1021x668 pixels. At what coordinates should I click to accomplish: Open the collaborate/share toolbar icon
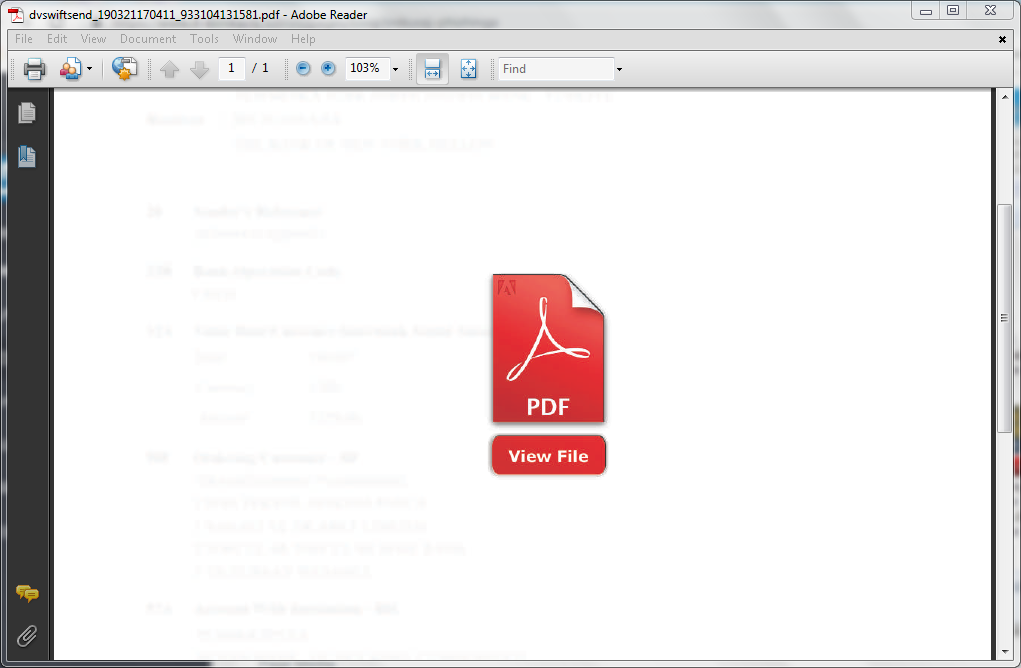71,69
